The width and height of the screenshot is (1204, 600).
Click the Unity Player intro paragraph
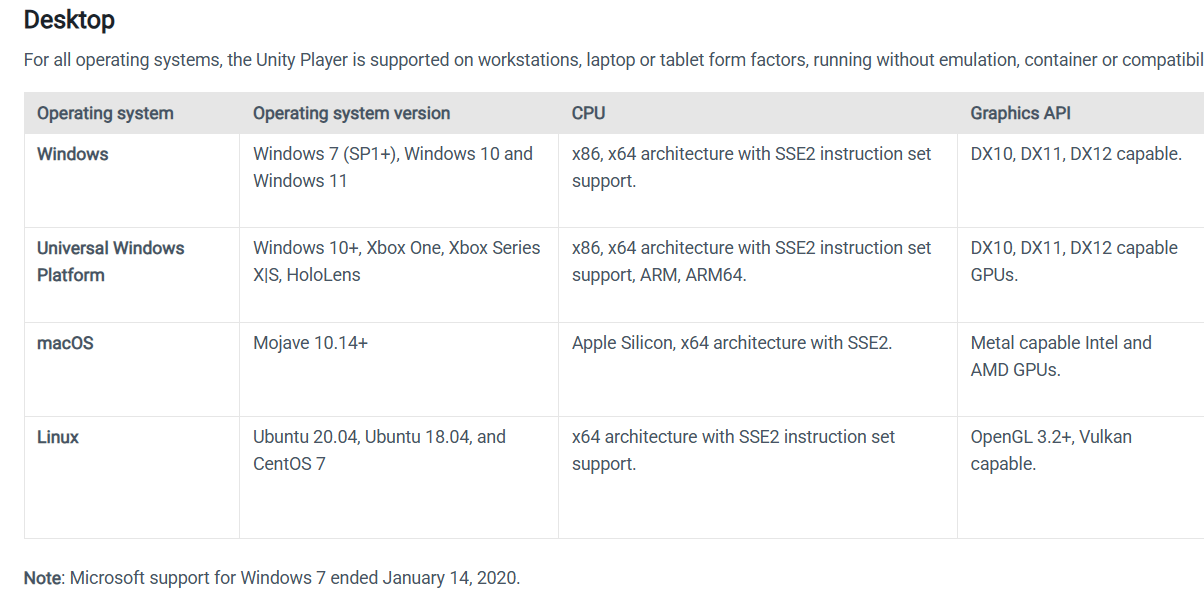[x=613, y=60]
